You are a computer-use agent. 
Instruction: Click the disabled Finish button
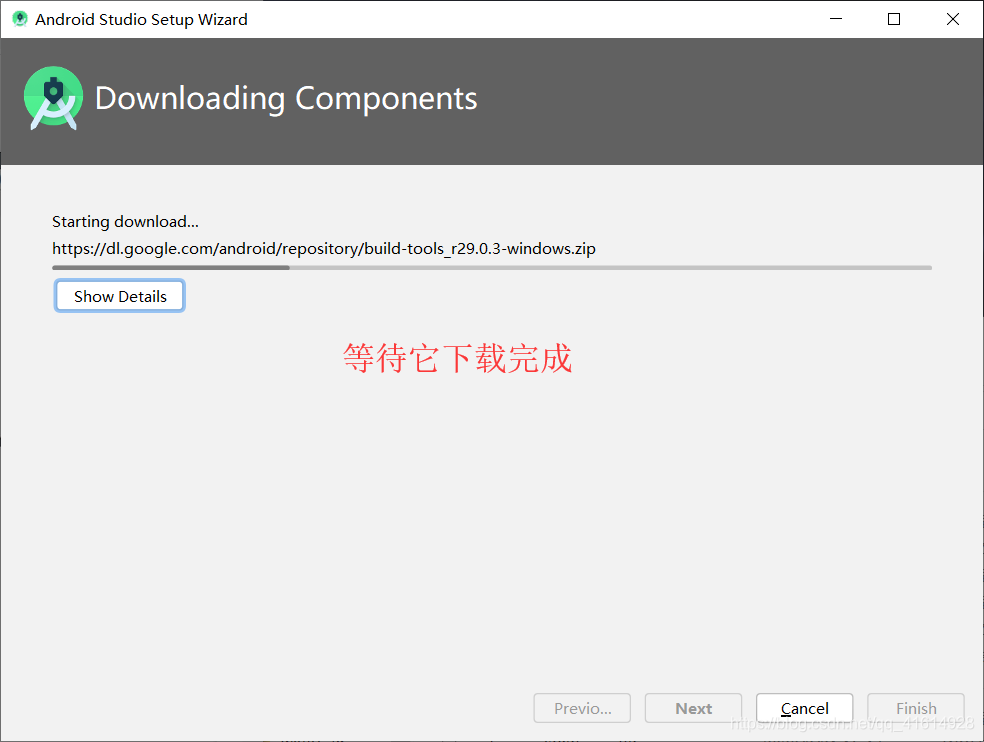coord(916,708)
